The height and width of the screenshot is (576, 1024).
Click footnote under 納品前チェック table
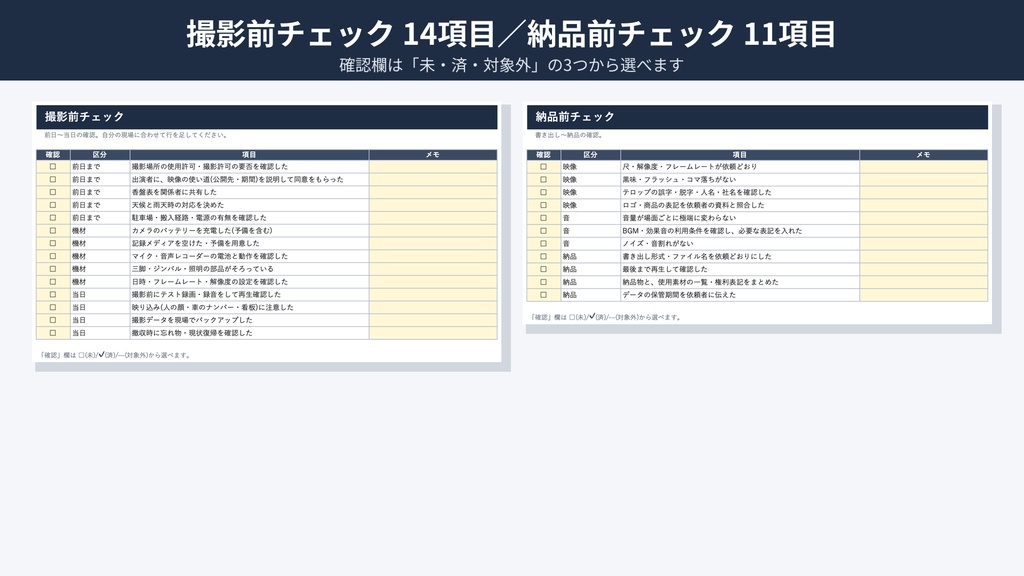point(606,317)
